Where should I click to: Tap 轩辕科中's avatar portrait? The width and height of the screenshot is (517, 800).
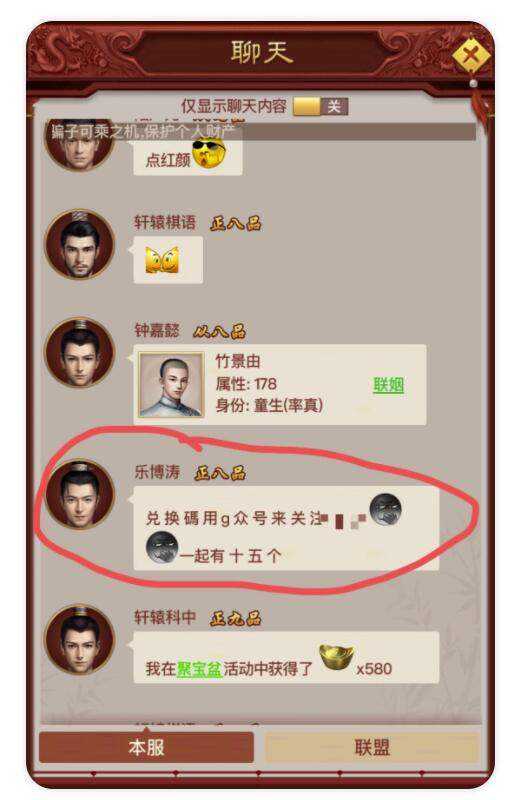point(80,640)
